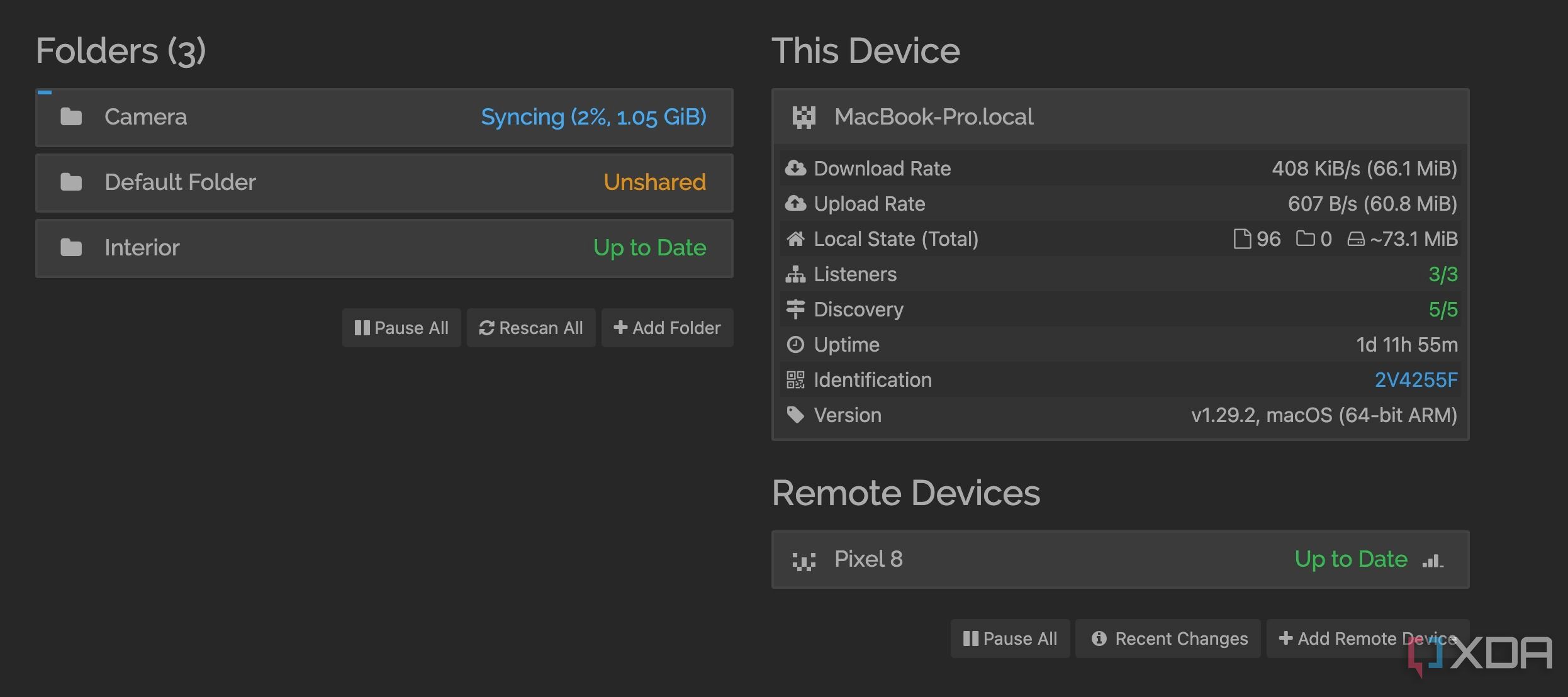Click the Folders (3) heading
Screen dimensions: 1568x697
click(x=121, y=52)
